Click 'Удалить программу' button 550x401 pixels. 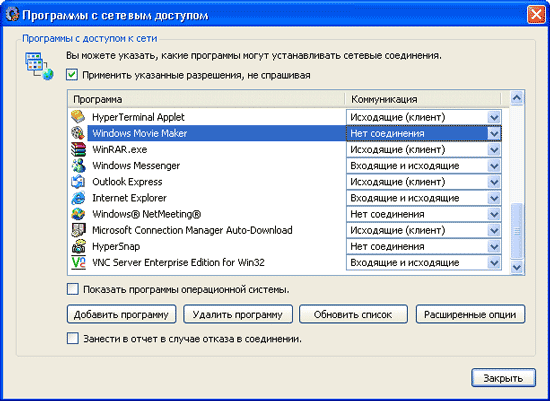238,314
